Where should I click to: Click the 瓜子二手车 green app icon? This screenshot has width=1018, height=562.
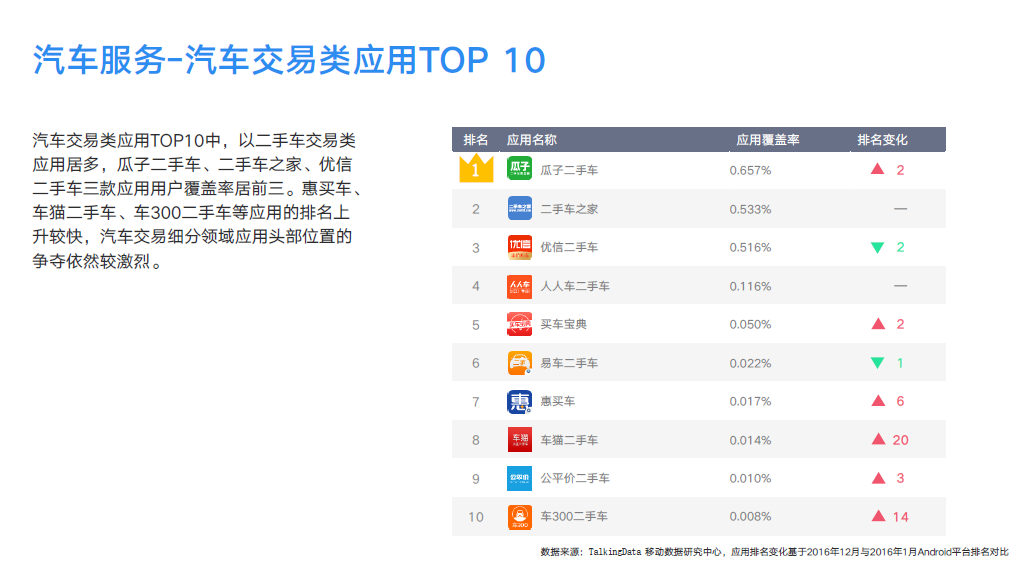coord(519,169)
